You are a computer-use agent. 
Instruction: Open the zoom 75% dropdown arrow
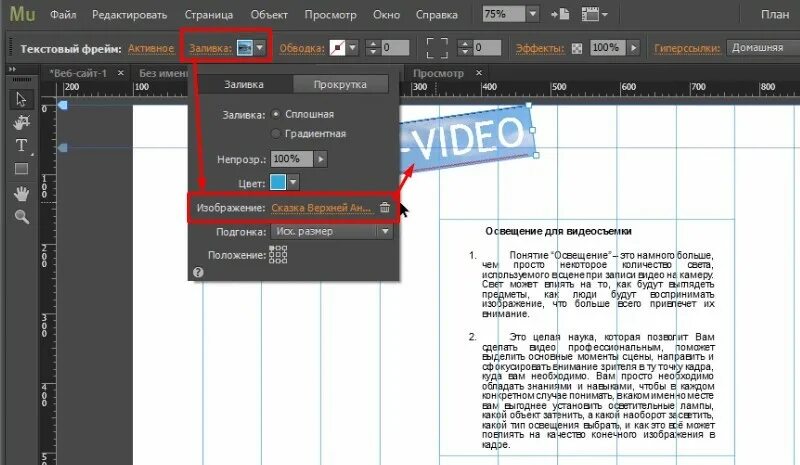pos(532,14)
